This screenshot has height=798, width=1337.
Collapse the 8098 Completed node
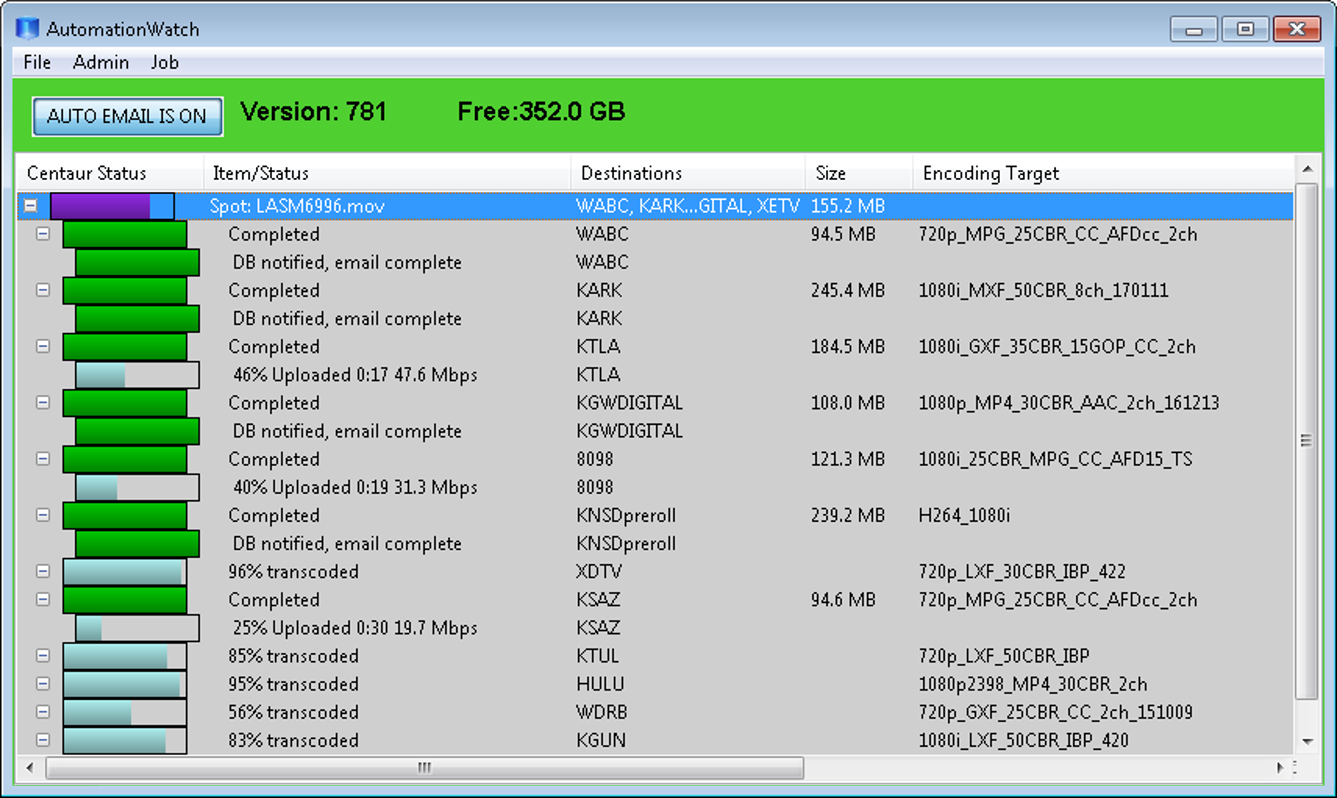pos(43,459)
